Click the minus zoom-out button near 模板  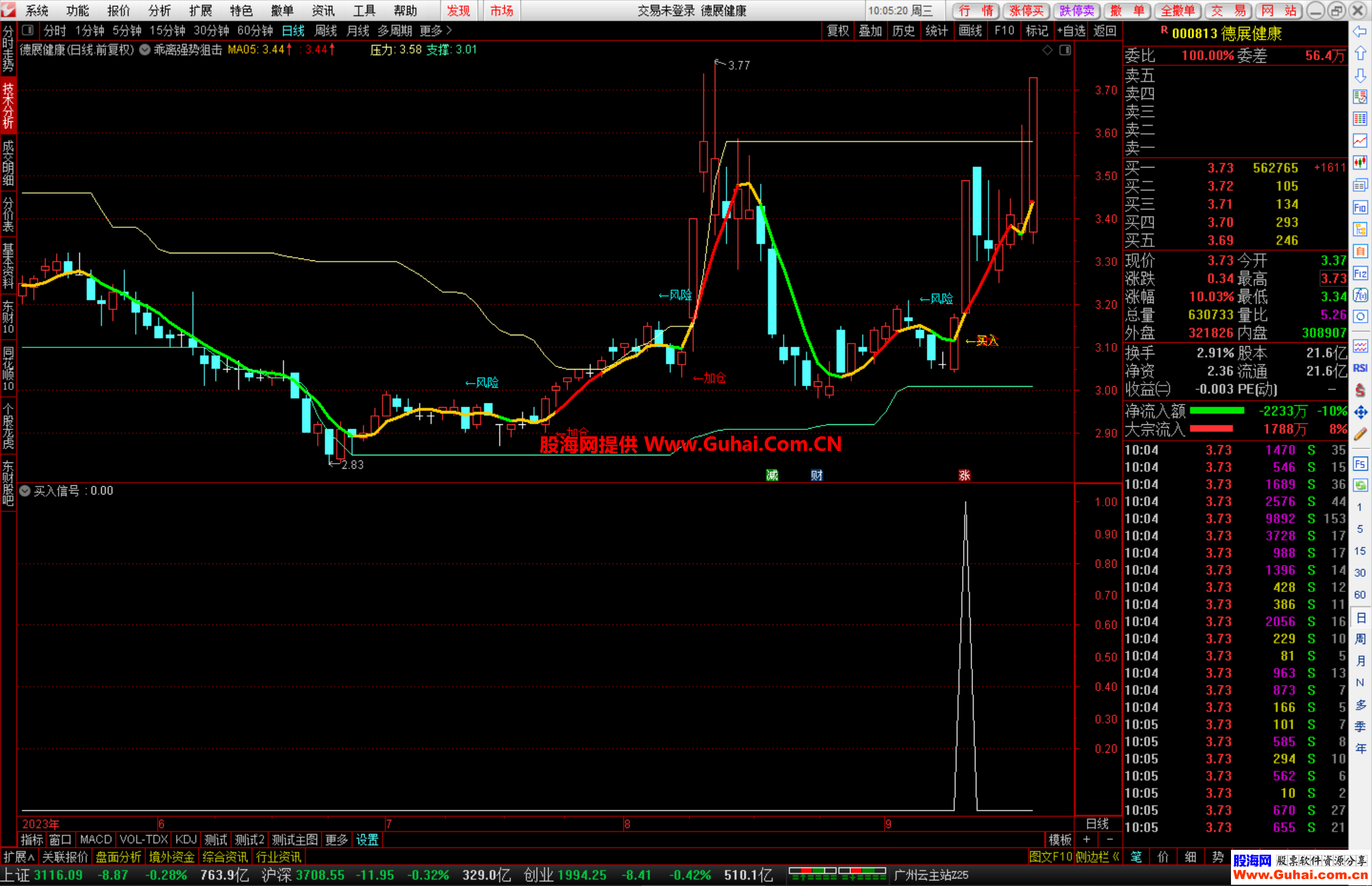click(1110, 840)
